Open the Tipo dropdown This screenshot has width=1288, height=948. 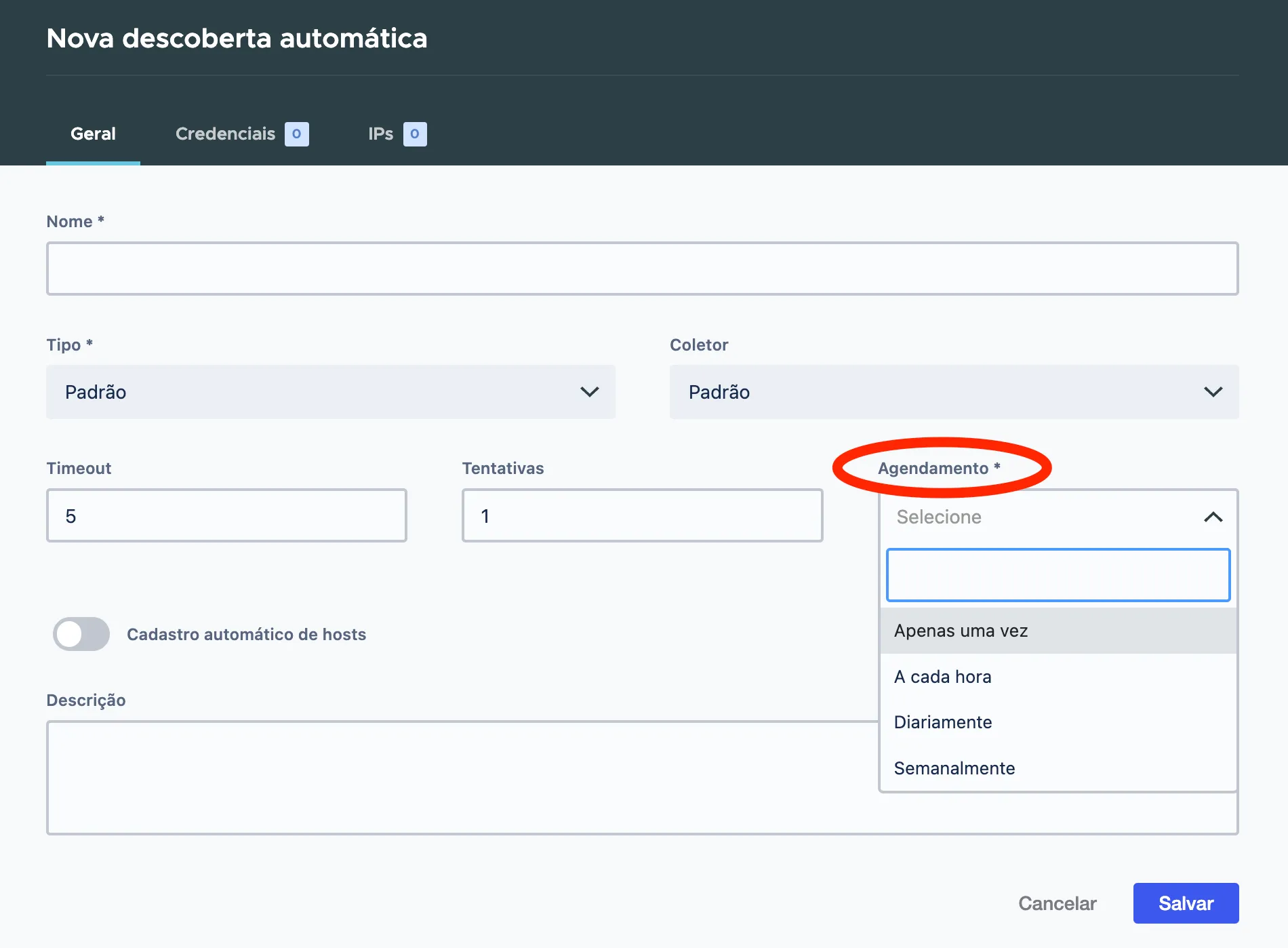click(331, 392)
